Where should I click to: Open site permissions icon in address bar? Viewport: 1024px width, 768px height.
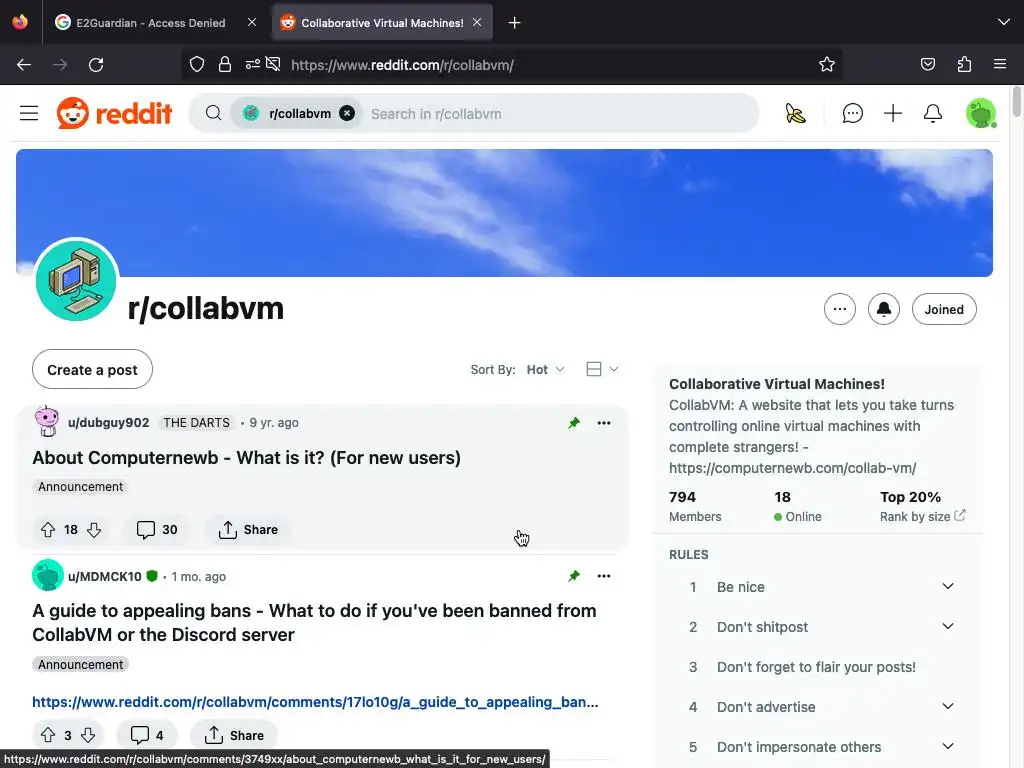tap(253, 64)
